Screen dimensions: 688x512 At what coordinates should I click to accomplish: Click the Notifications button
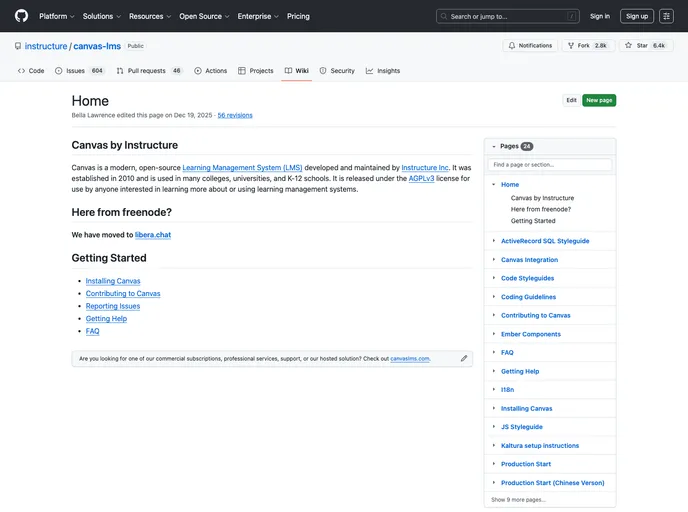point(530,46)
